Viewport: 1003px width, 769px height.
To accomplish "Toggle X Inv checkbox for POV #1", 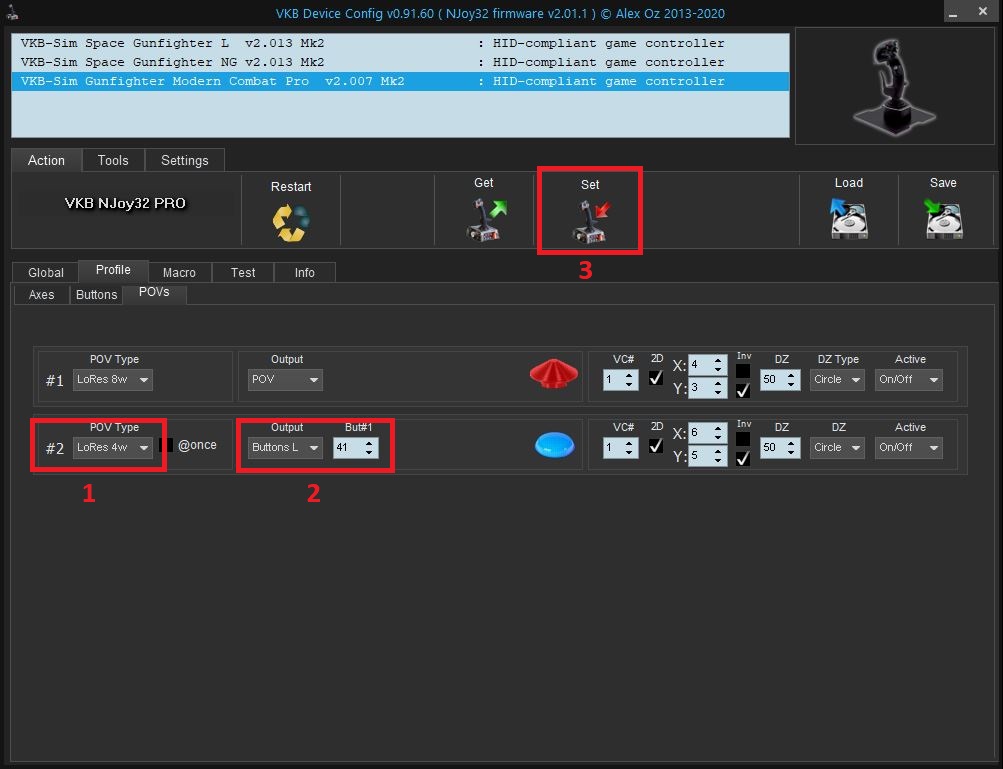I will point(743,371).
